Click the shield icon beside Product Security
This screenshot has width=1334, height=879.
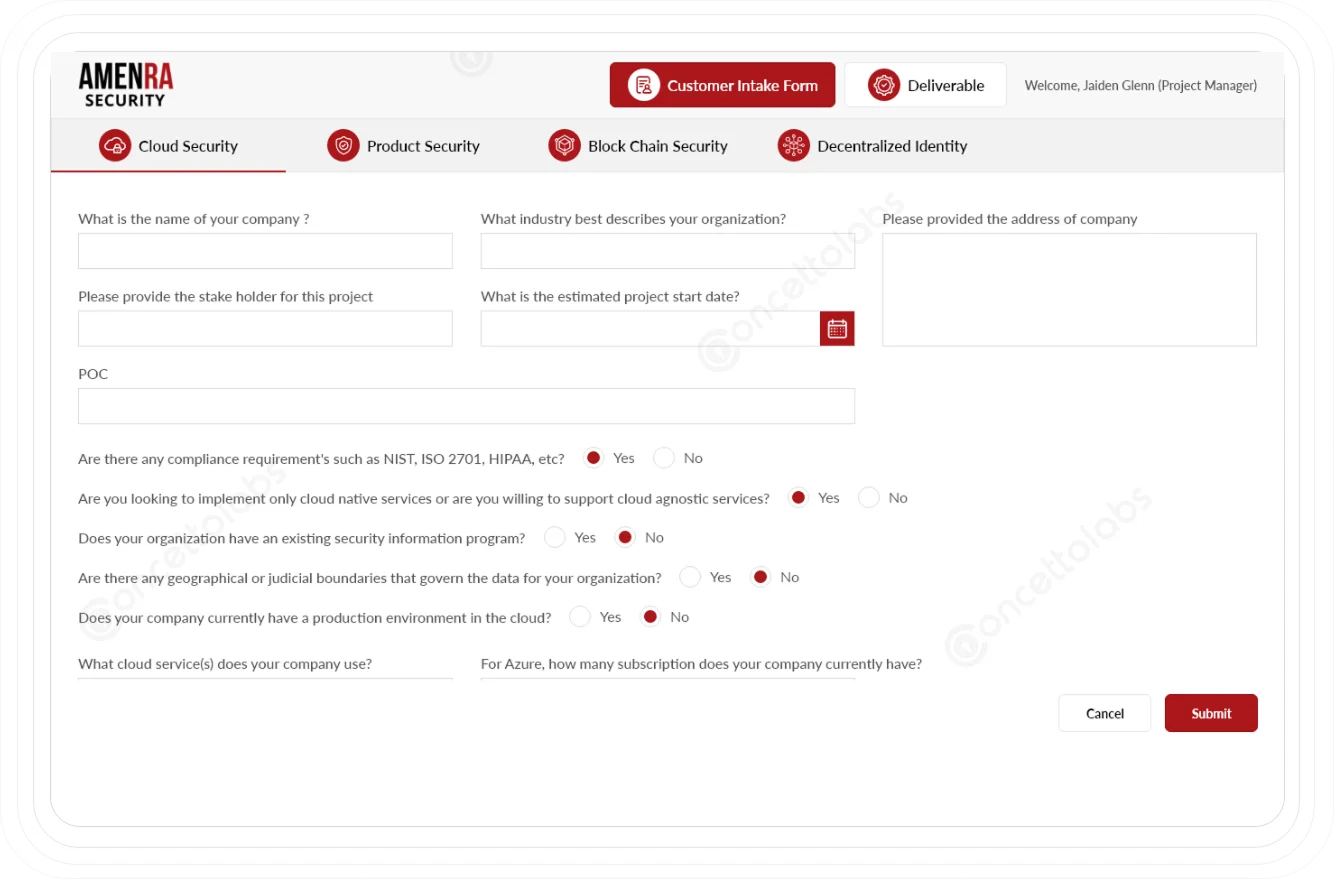343,145
